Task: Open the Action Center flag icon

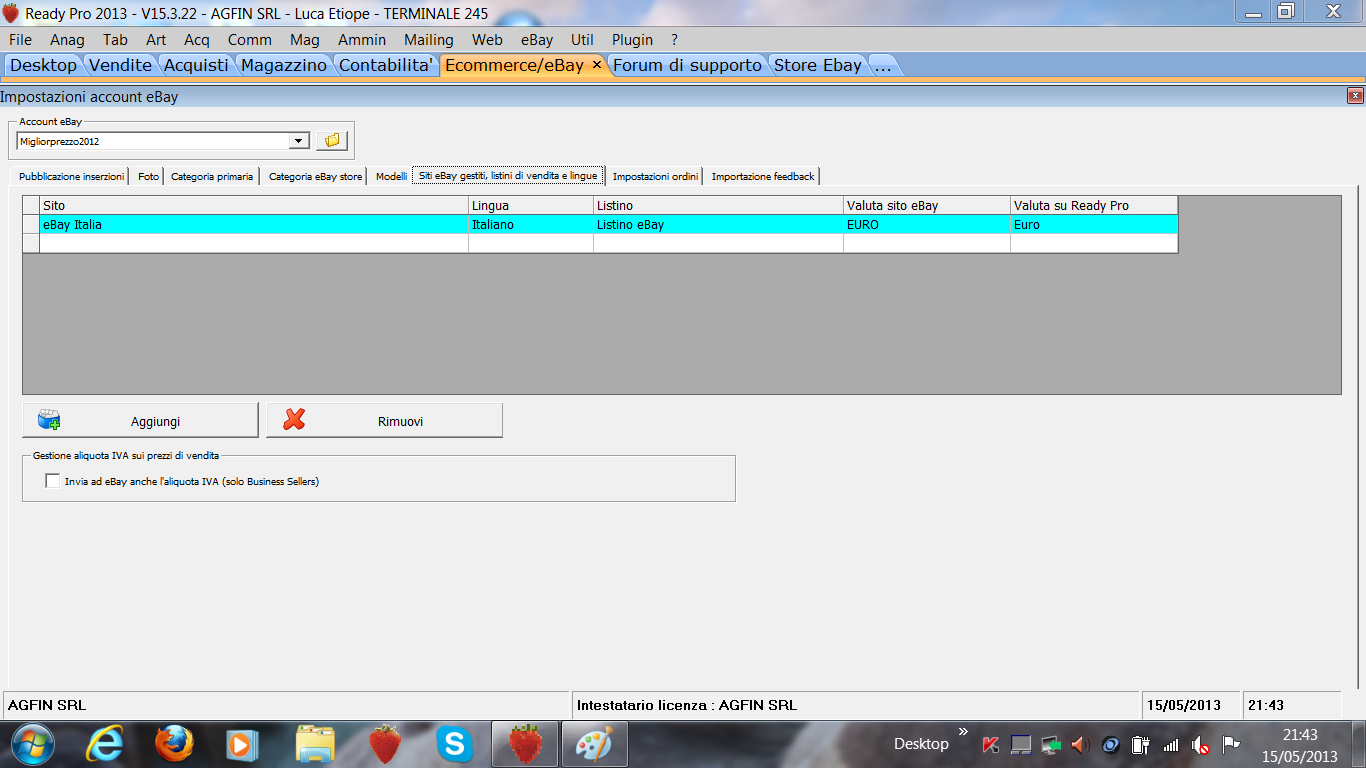Action: click(1231, 745)
